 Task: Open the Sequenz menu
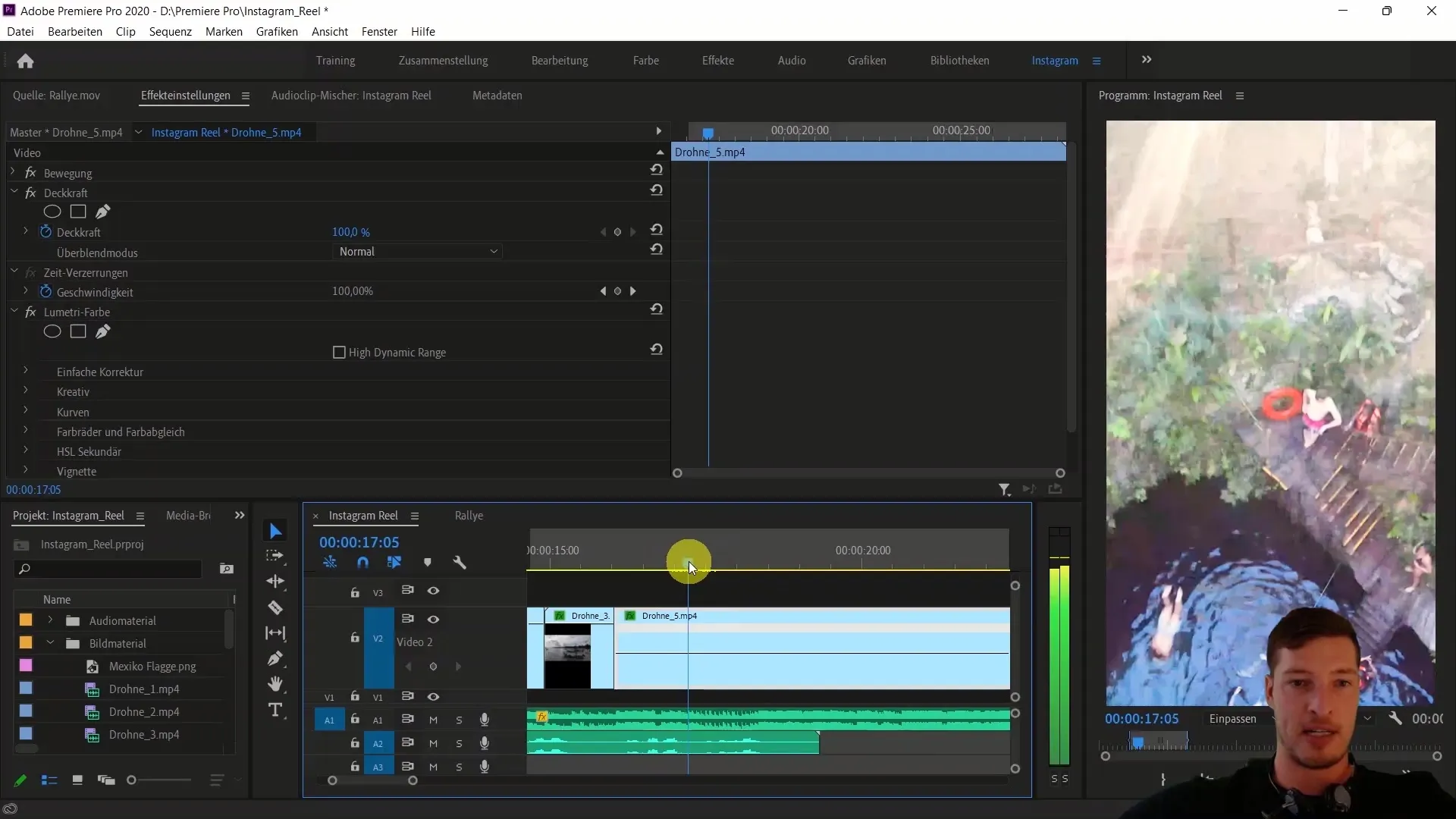(x=170, y=32)
